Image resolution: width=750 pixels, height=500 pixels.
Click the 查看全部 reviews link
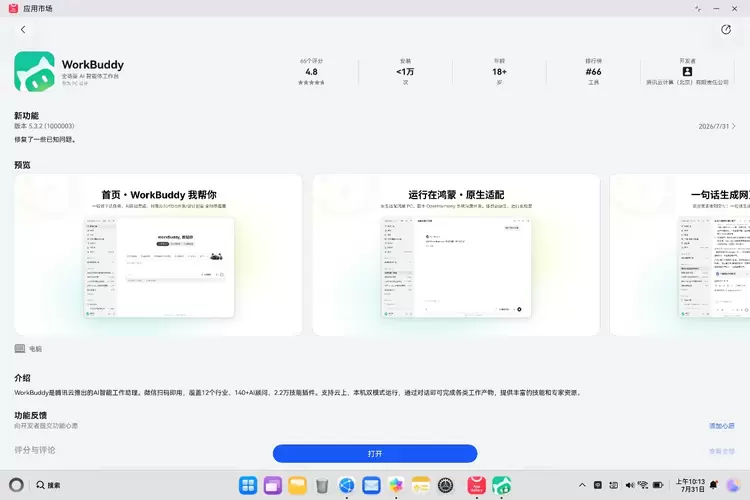coord(721,451)
